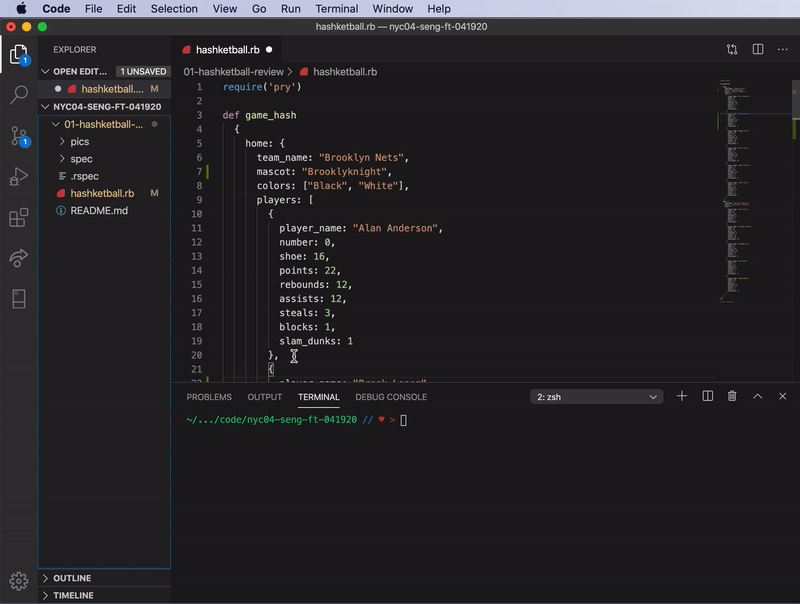Screen dimensions: 800x604
Task: Expand the pics folder
Action: [x=62, y=141]
